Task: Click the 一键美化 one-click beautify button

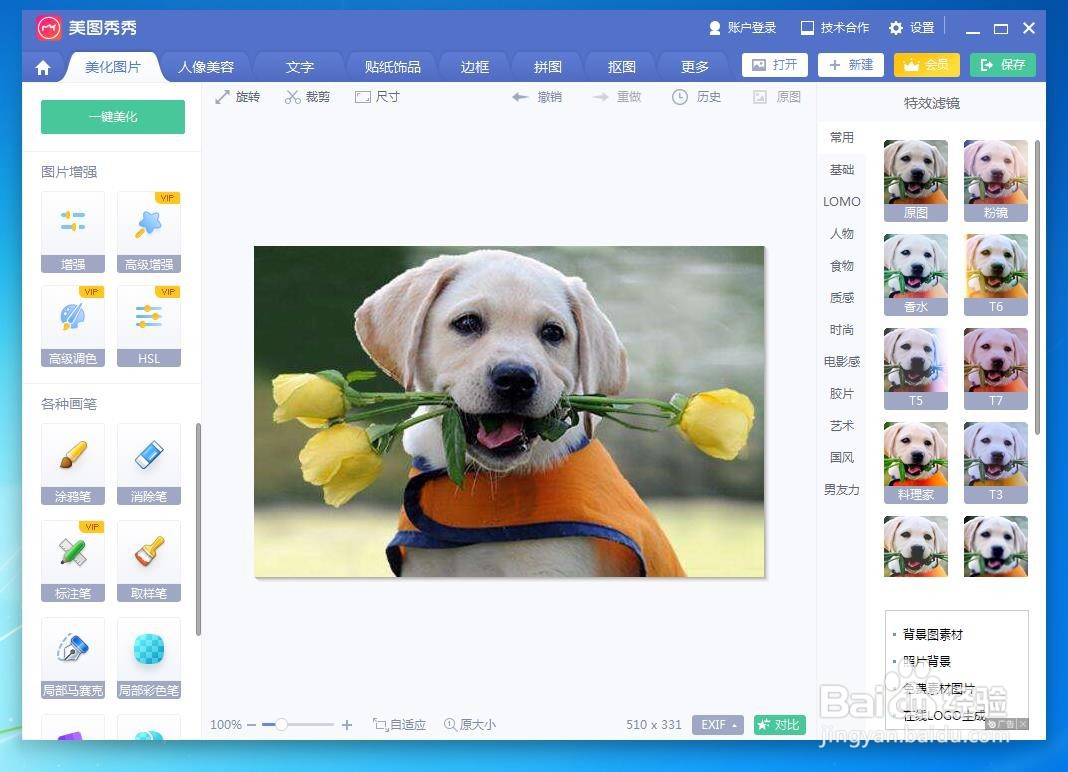Action: click(113, 117)
